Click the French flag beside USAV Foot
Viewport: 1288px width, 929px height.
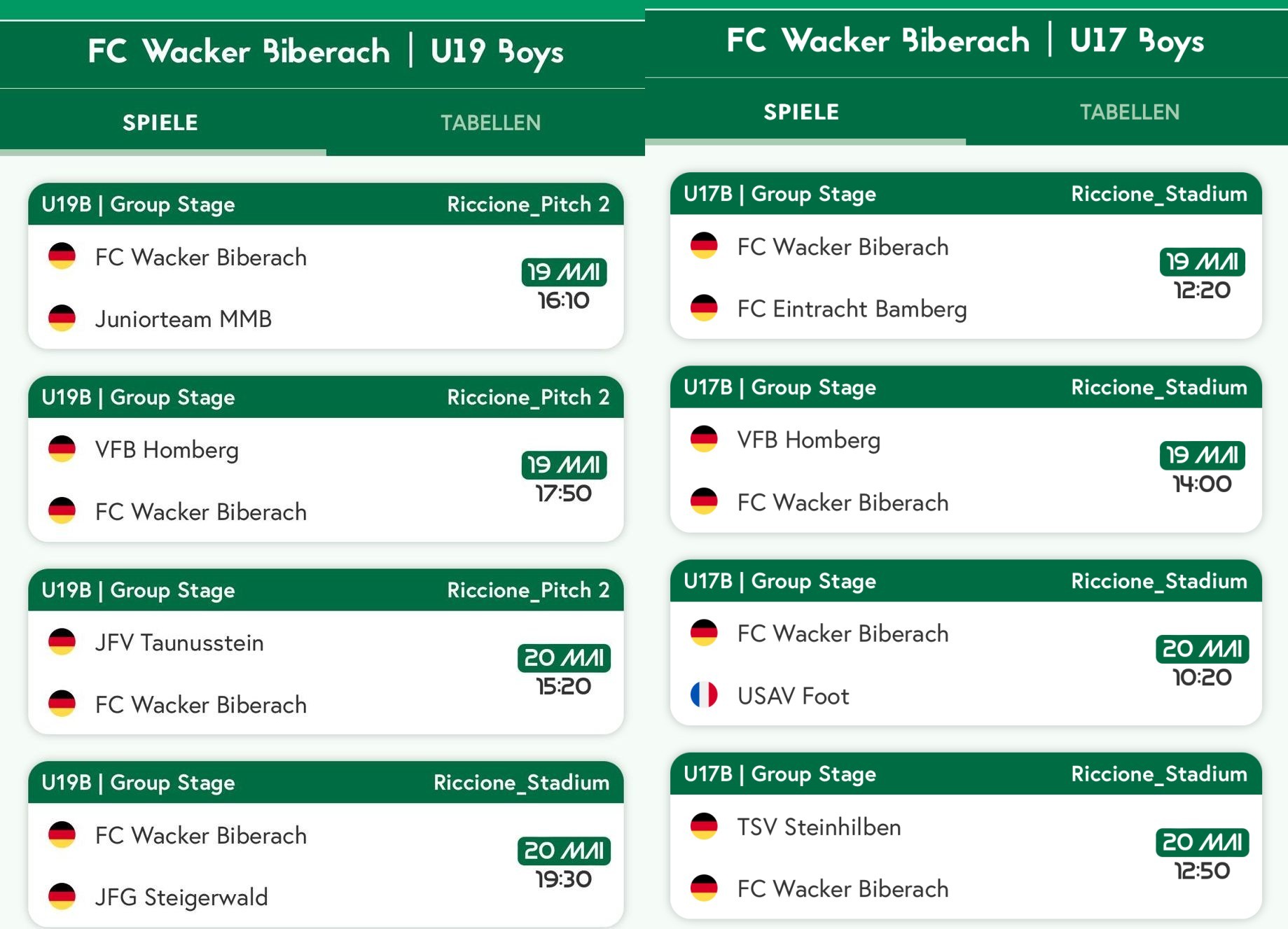click(704, 695)
